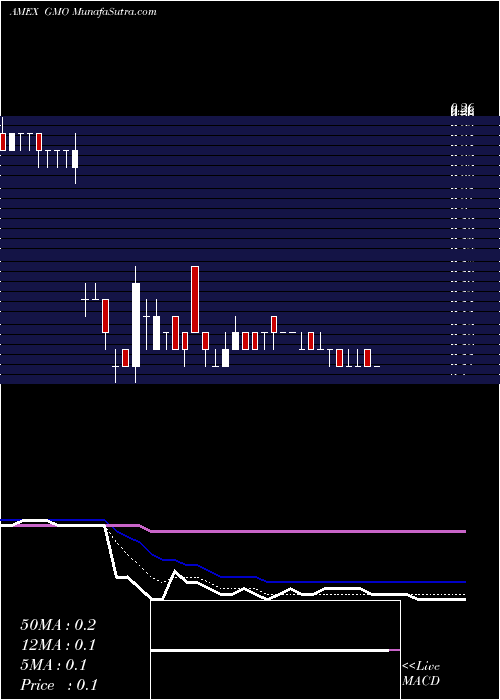Click the 5MA : 0.1 value

[54, 665]
